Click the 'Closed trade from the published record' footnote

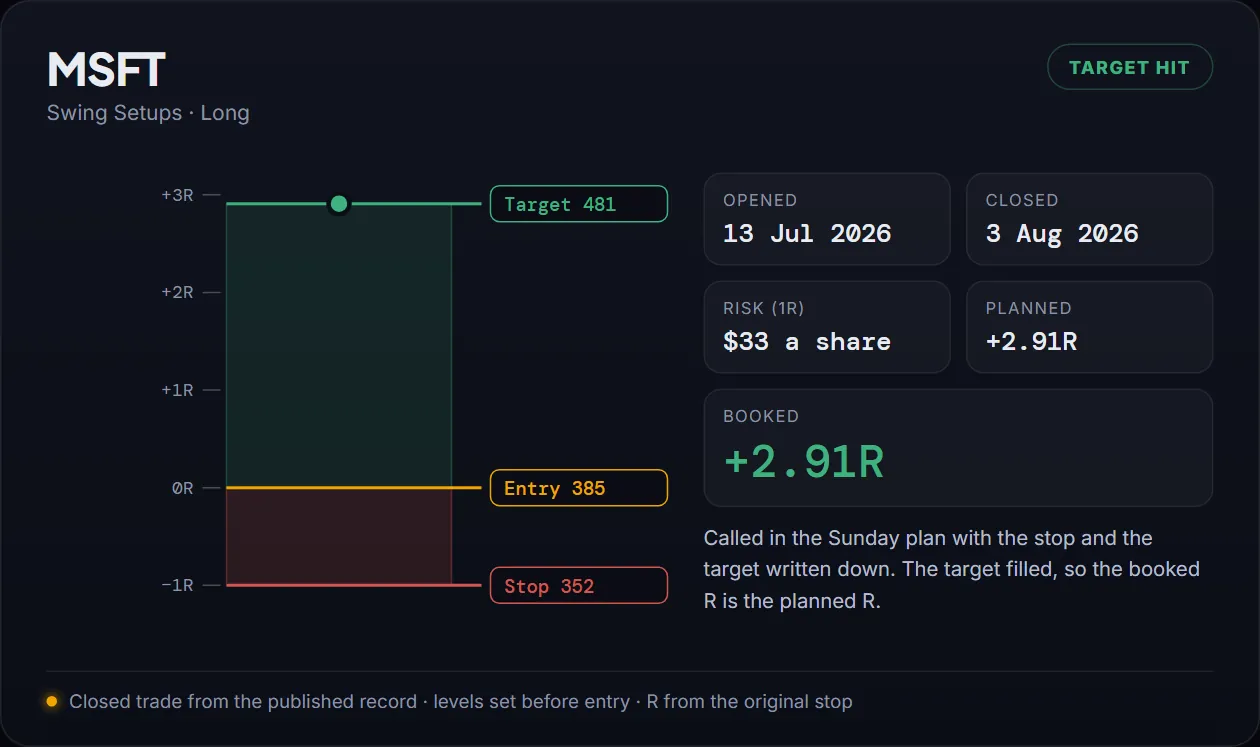461,702
